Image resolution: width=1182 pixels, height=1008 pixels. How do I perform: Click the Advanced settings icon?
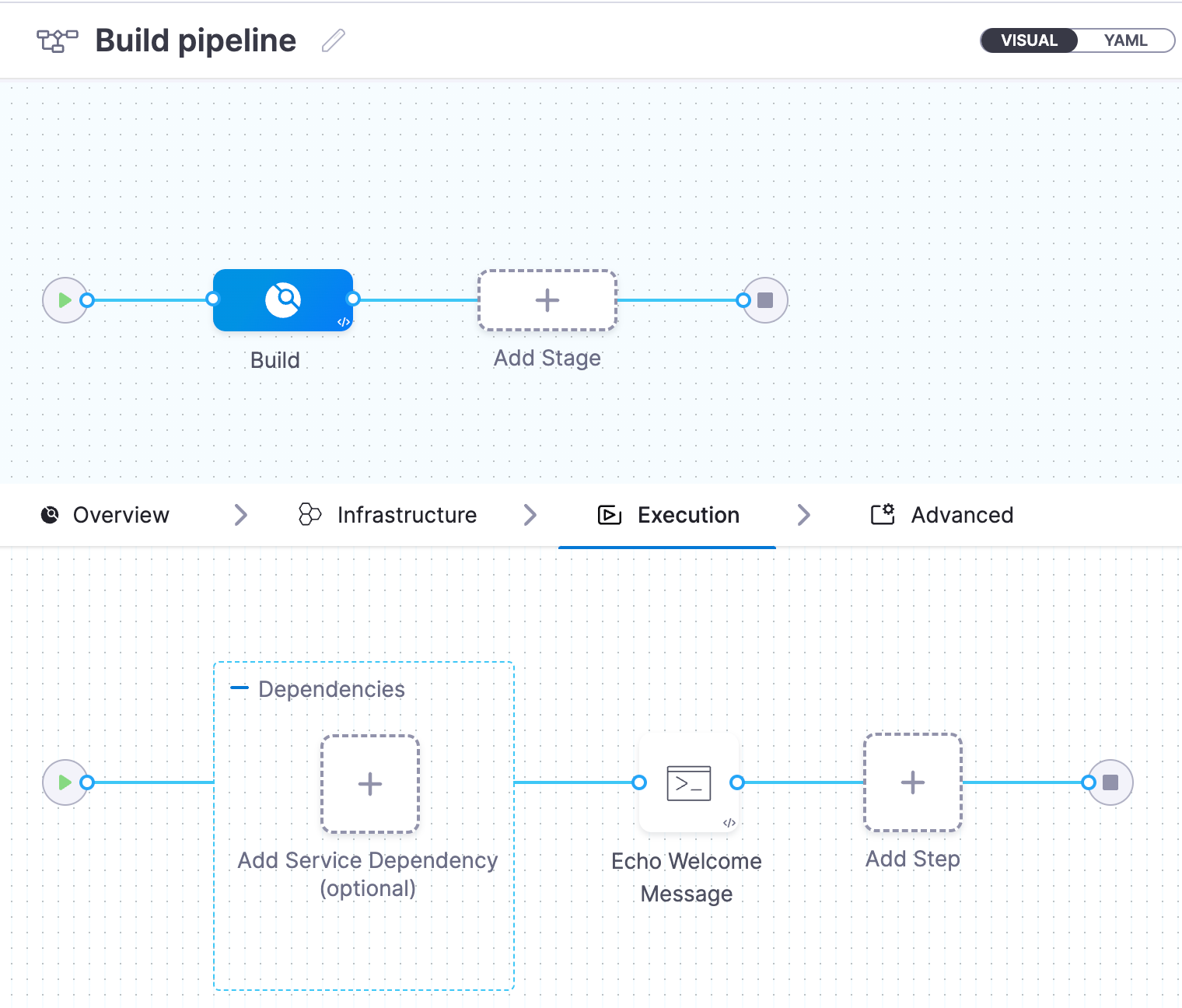pos(883,514)
